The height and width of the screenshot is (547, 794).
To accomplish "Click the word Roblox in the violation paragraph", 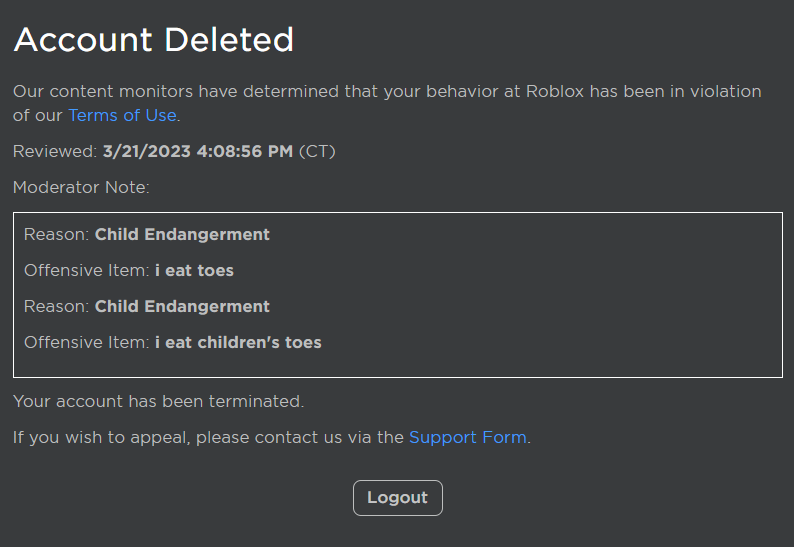I will click(x=555, y=91).
